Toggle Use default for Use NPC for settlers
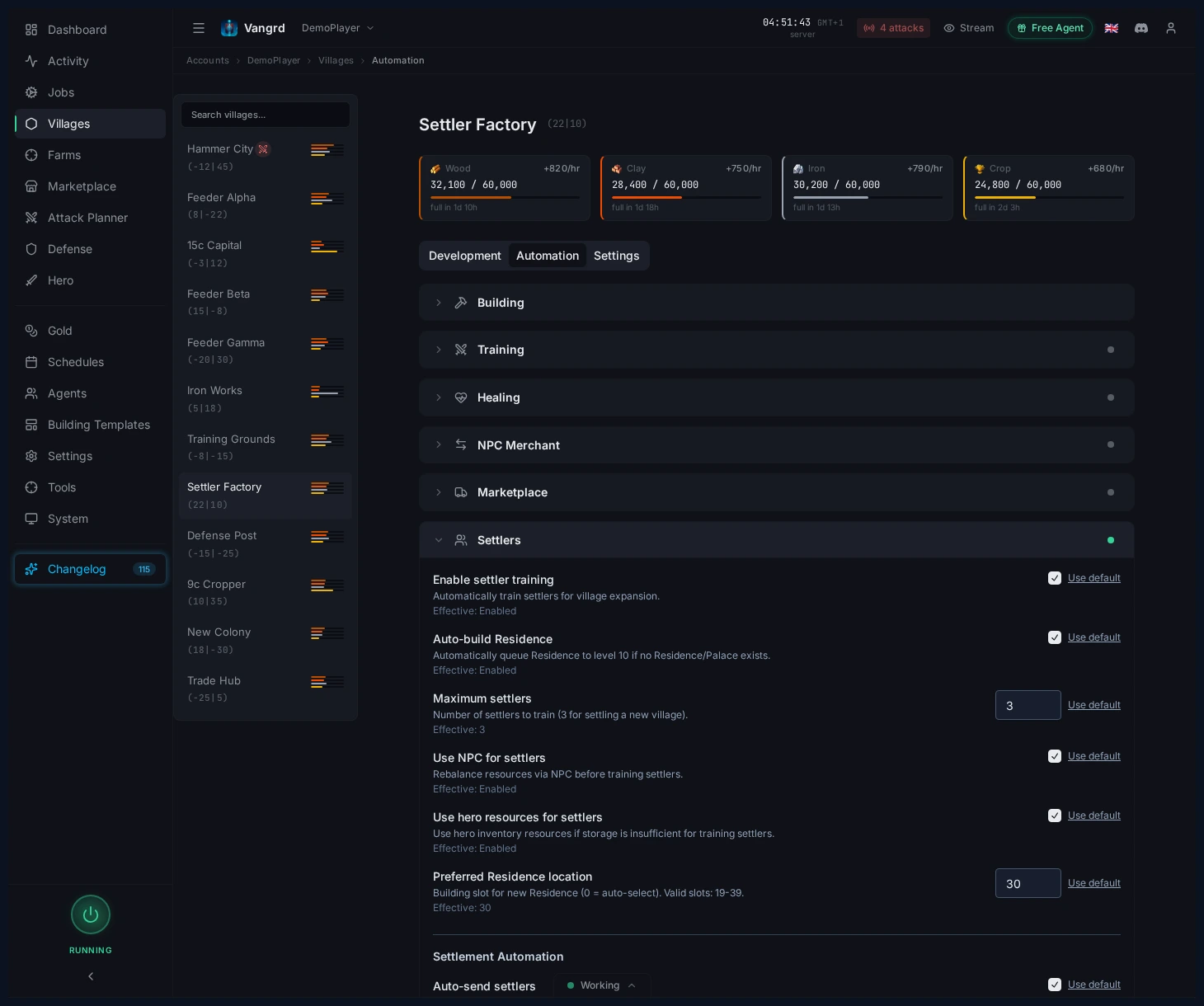 pyautogui.click(x=1055, y=756)
